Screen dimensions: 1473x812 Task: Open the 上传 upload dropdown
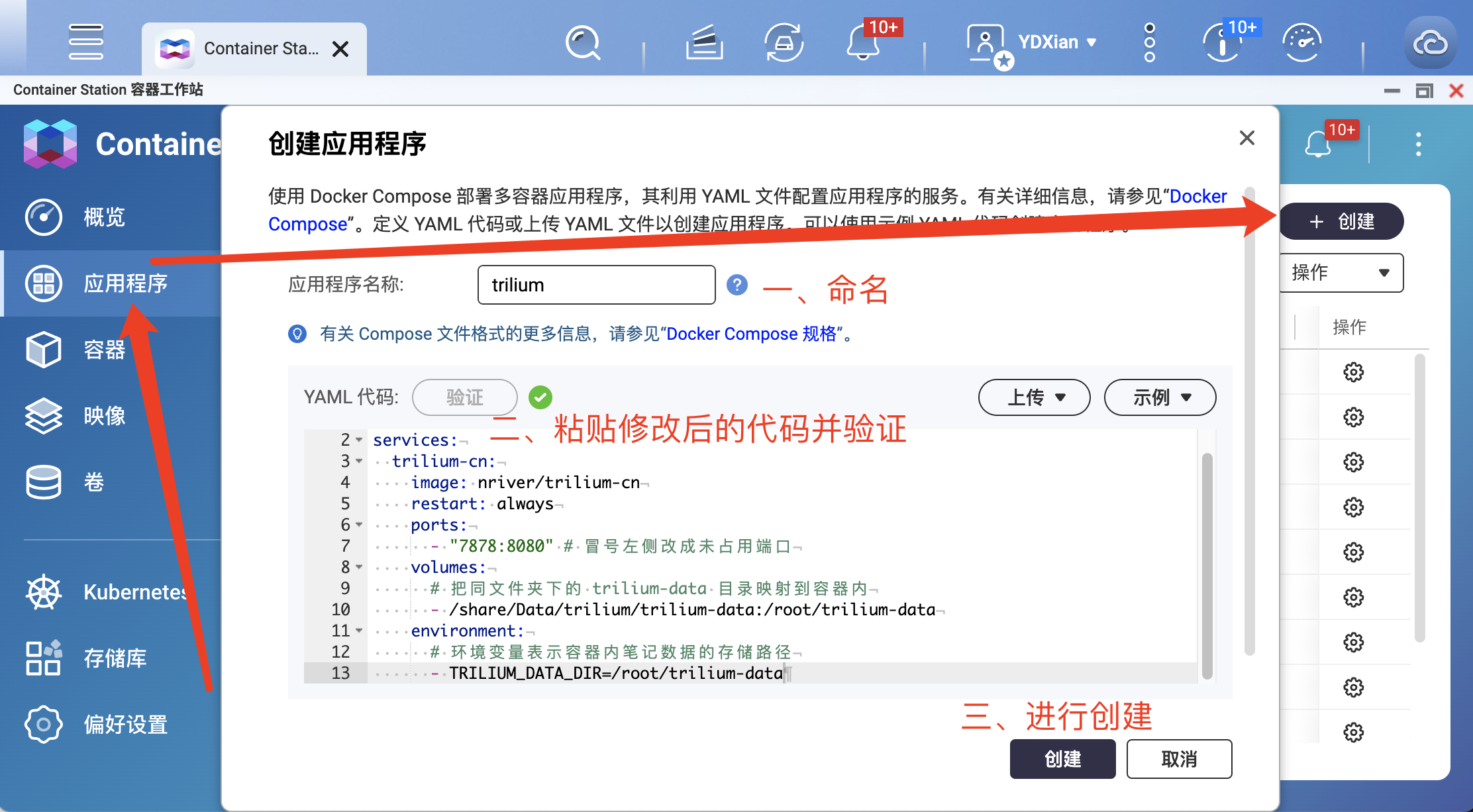coord(1035,397)
